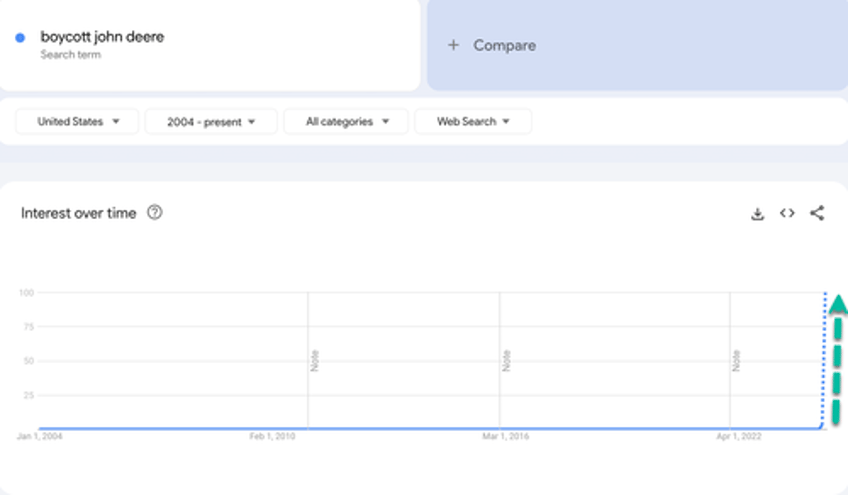Open the All categories dropdown

pyautogui.click(x=346, y=122)
